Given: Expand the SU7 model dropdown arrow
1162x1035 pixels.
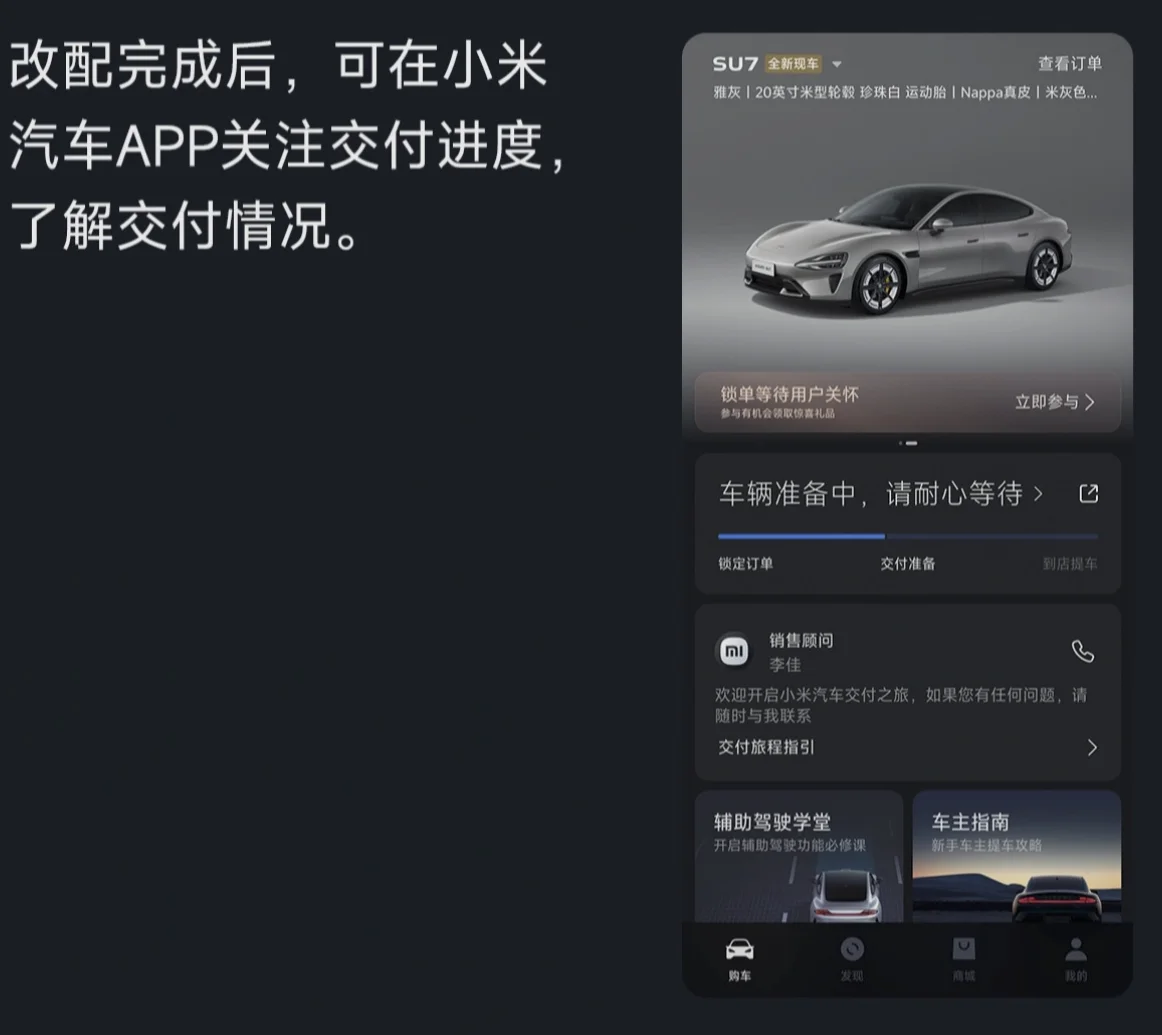Looking at the screenshot, I should coord(837,64).
